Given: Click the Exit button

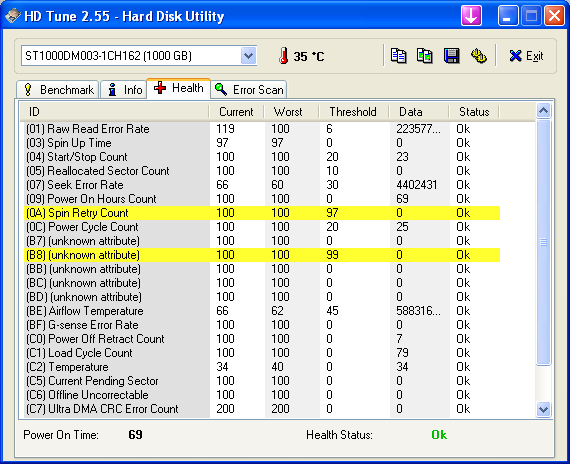Looking at the screenshot, I should pyautogui.click(x=526, y=56).
